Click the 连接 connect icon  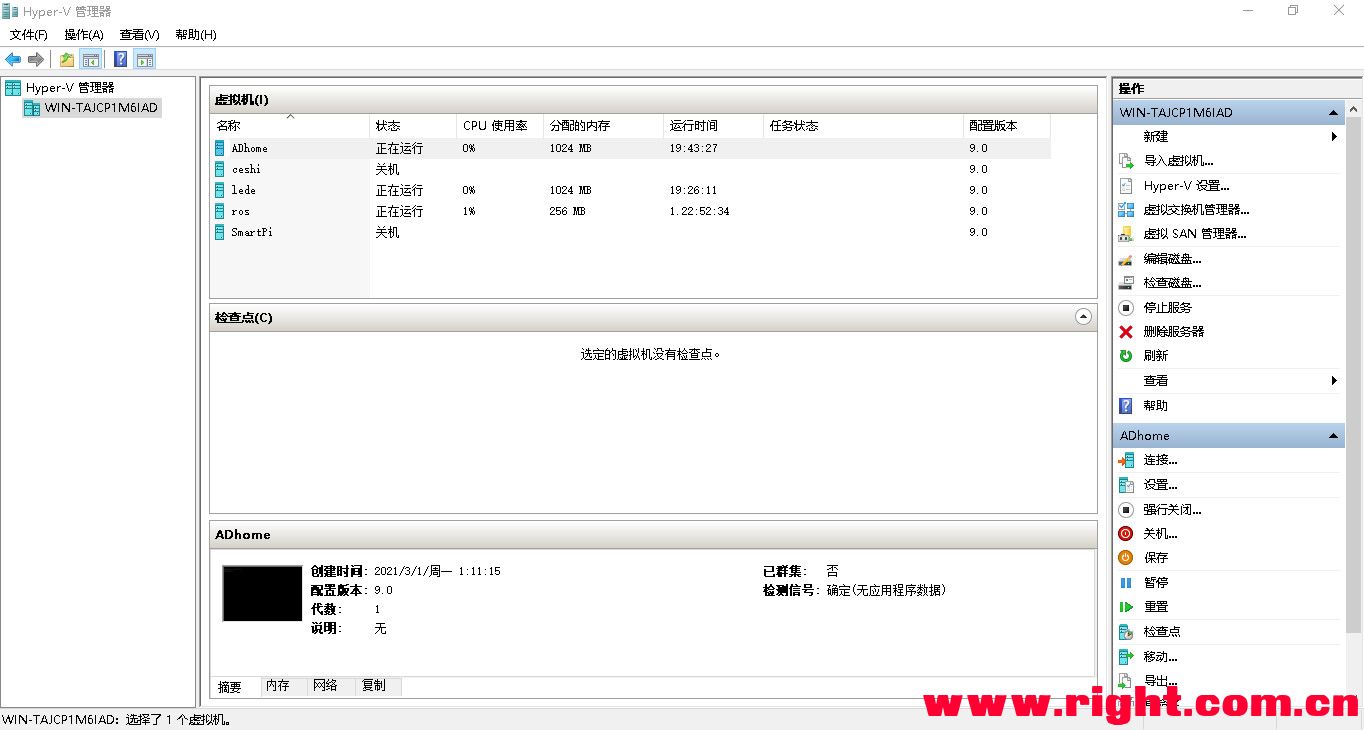point(1126,460)
